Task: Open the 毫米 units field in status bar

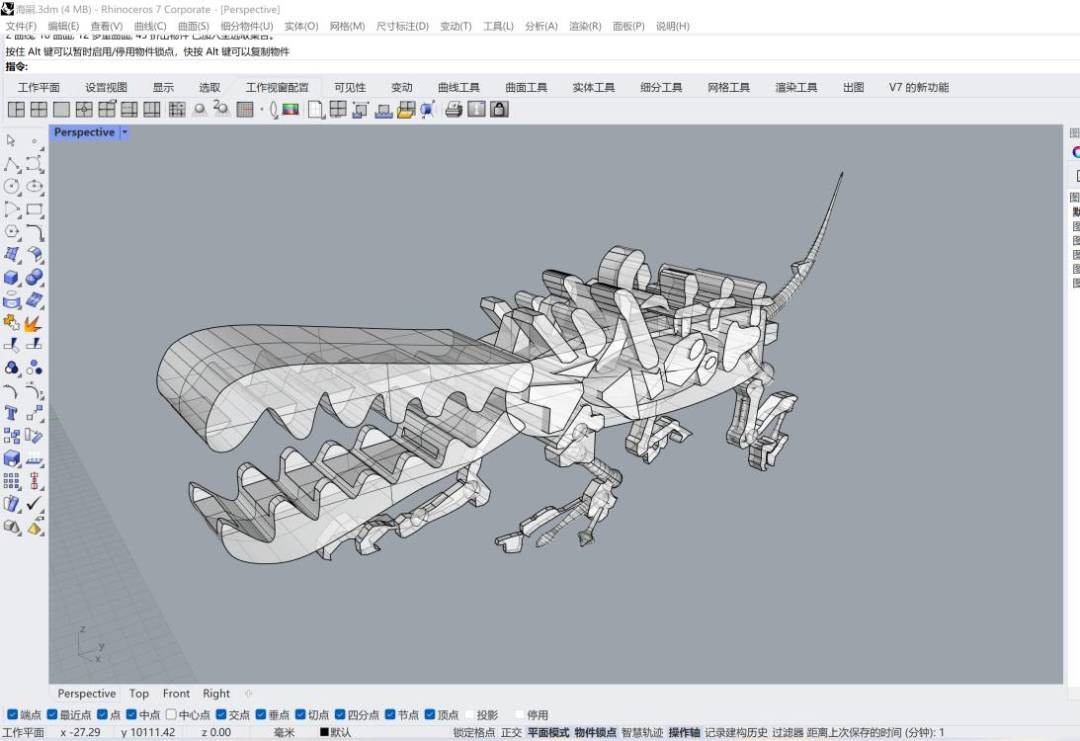Action: click(285, 733)
